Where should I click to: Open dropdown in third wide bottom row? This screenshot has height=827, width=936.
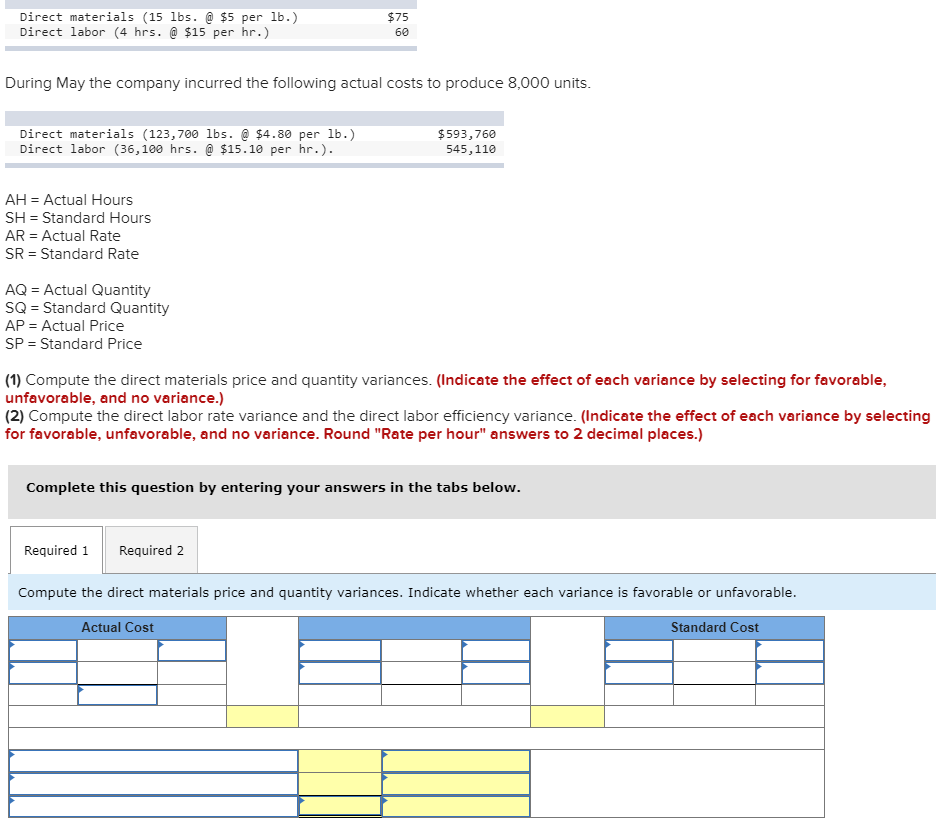coord(150,805)
